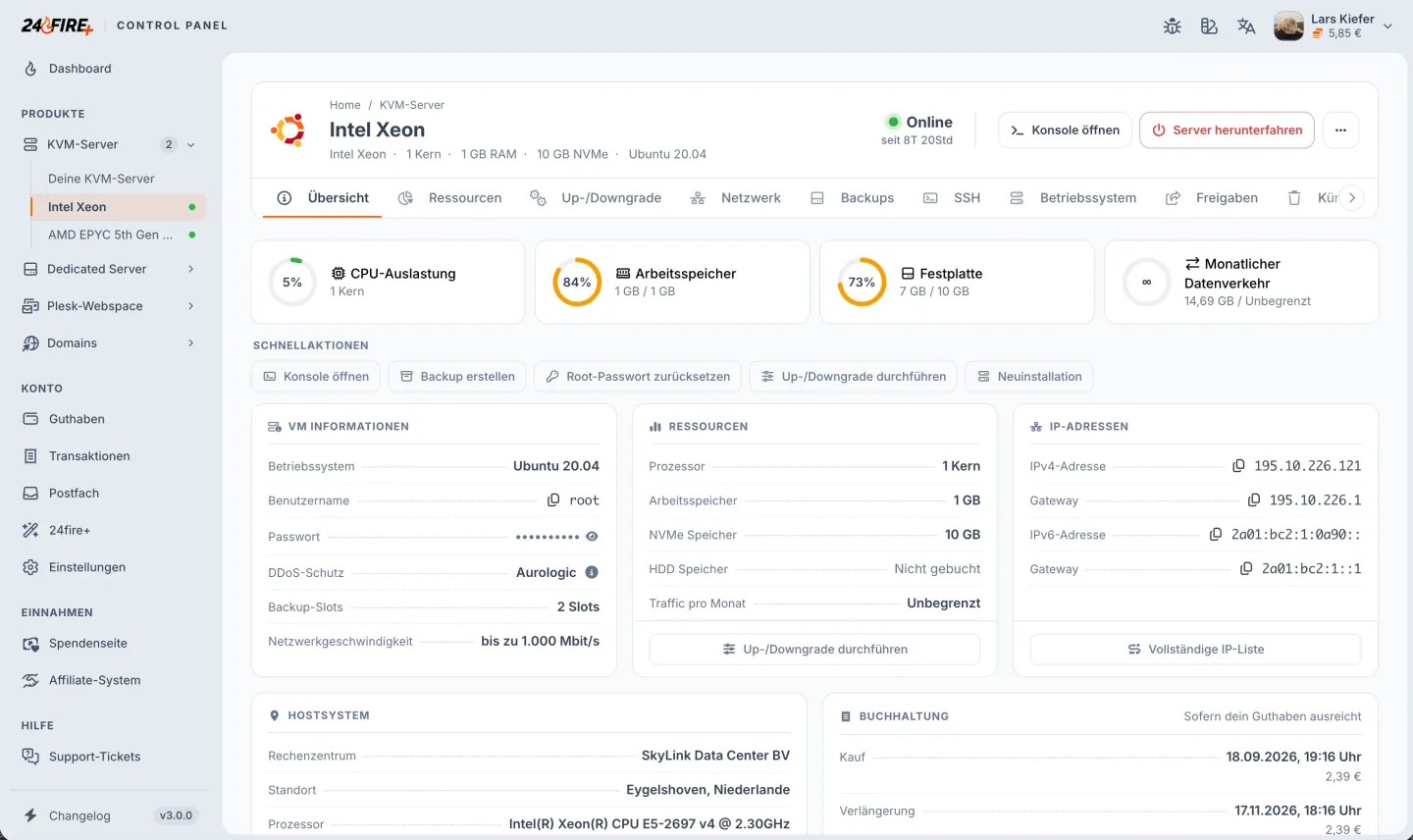The image size is (1413, 840).
Task: Open Guthaben in Konto section
Action: tap(77, 419)
